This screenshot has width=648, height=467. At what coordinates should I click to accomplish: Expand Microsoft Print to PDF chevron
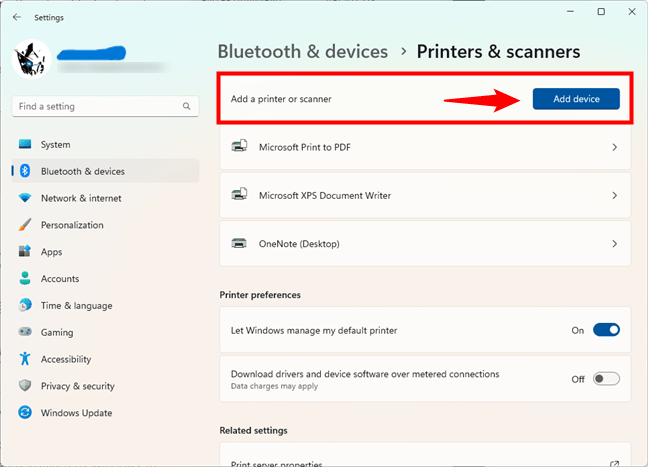[x=615, y=147]
